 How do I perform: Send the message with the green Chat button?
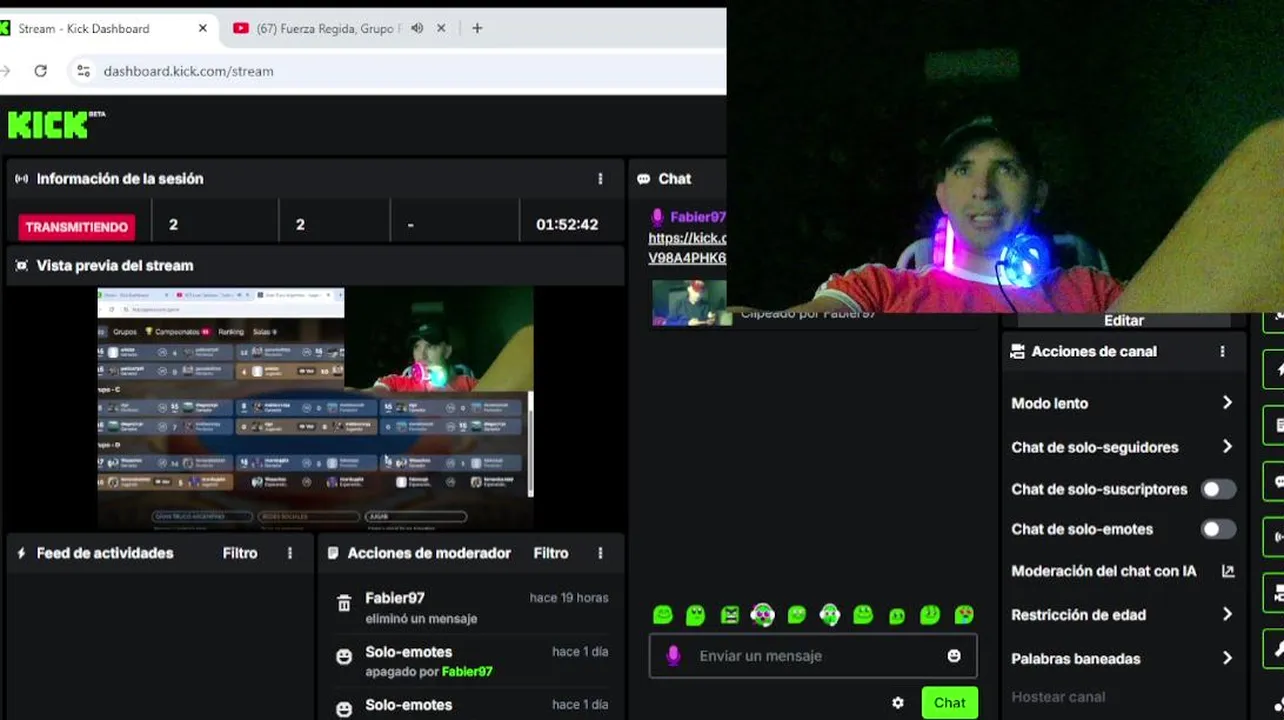949,703
